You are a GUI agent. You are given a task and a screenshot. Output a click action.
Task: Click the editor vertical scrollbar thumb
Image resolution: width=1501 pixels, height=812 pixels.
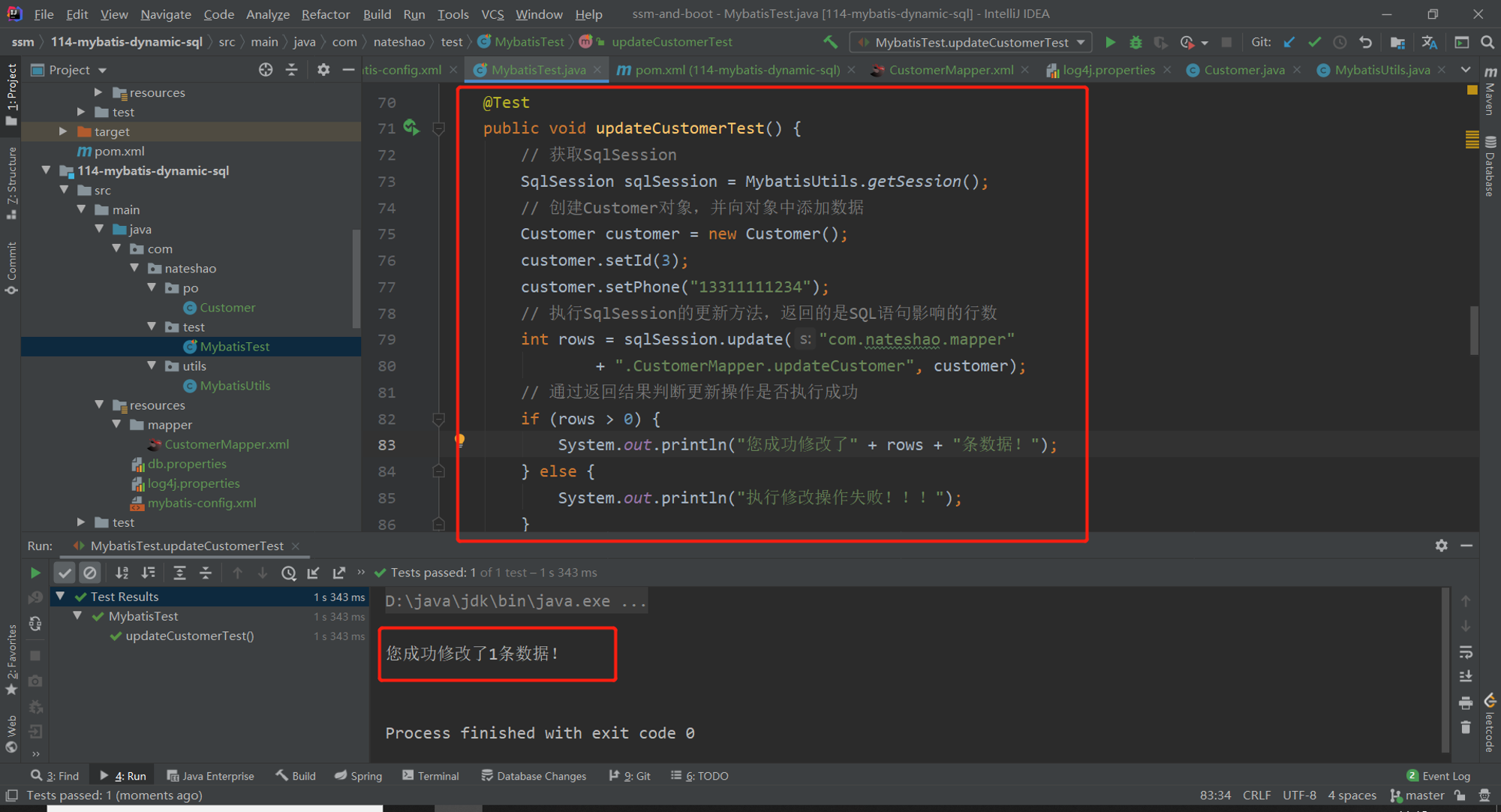click(x=1475, y=330)
